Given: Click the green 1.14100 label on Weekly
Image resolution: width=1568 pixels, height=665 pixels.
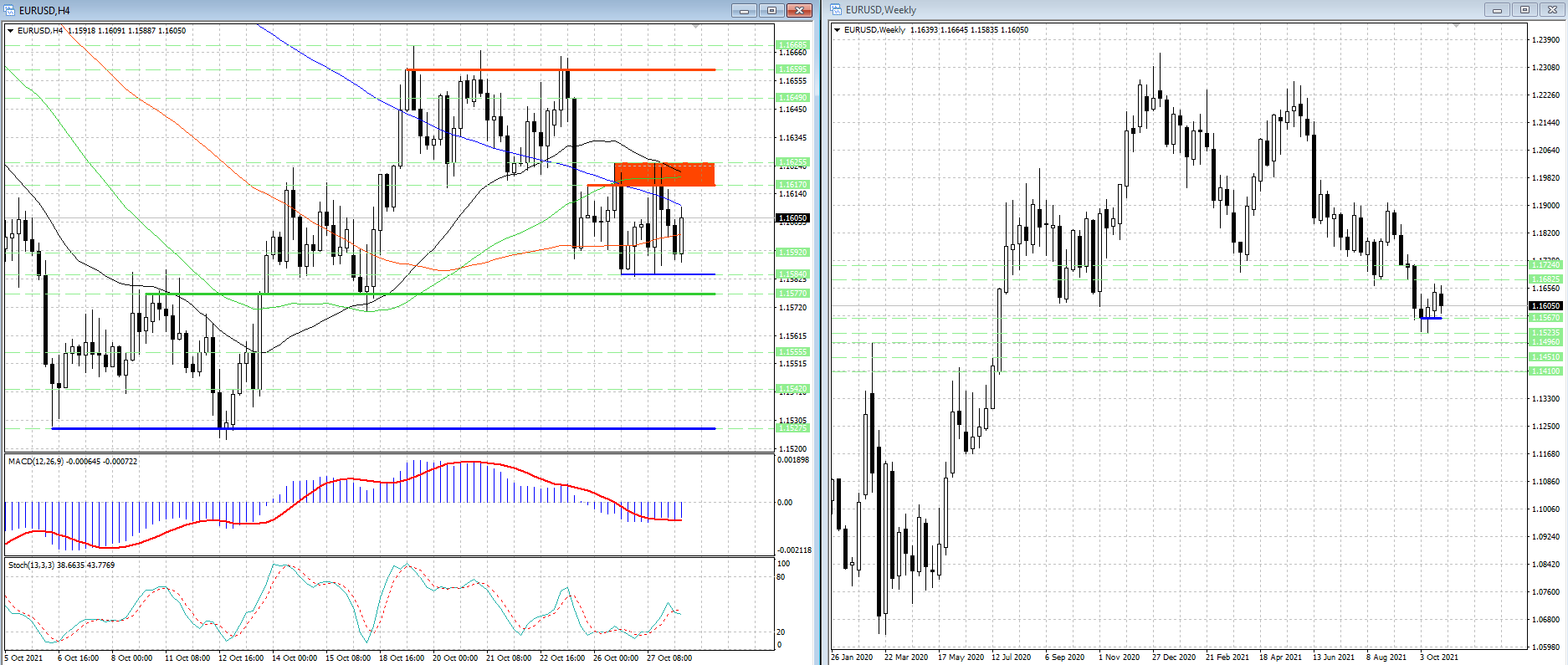Looking at the screenshot, I should click(x=1545, y=371).
